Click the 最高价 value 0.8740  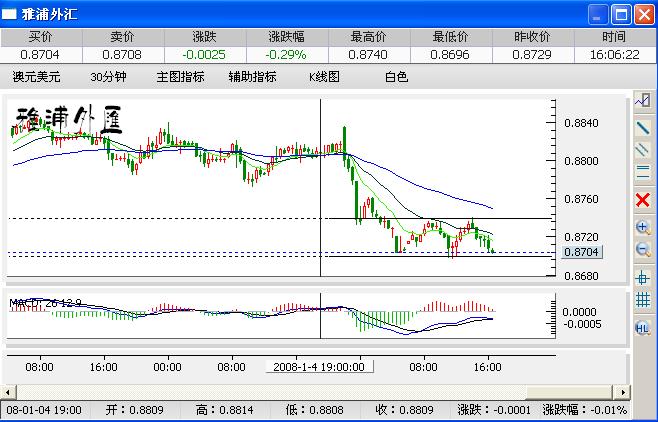click(368, 55)
